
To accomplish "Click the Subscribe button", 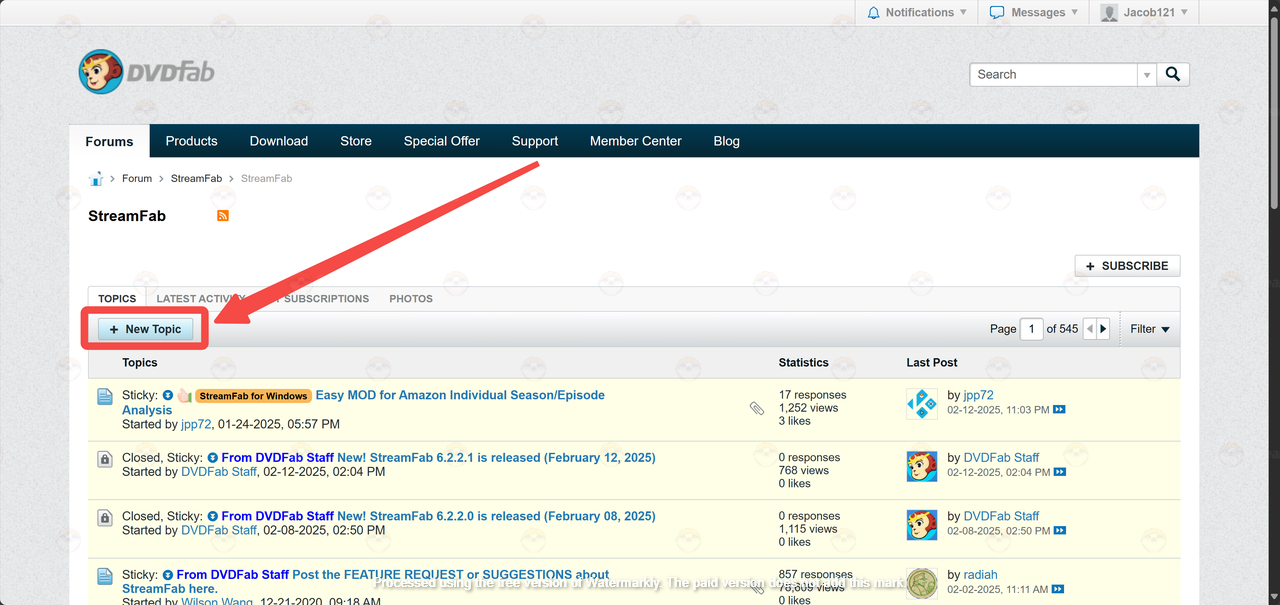I will coord(1127,266).
